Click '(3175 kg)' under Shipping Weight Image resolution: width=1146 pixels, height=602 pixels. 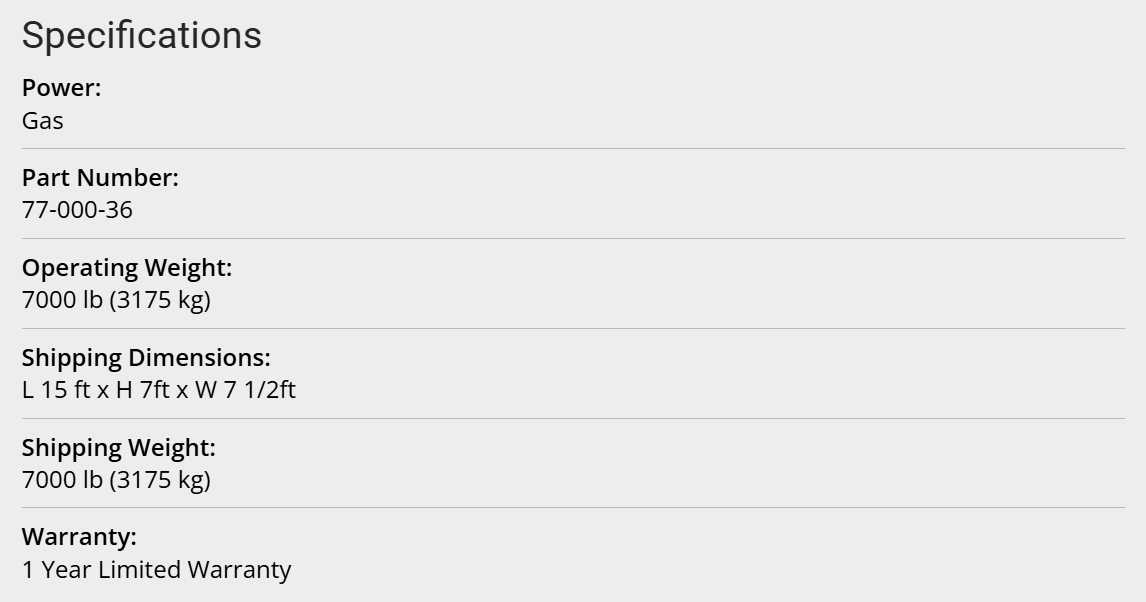(160, 480)
